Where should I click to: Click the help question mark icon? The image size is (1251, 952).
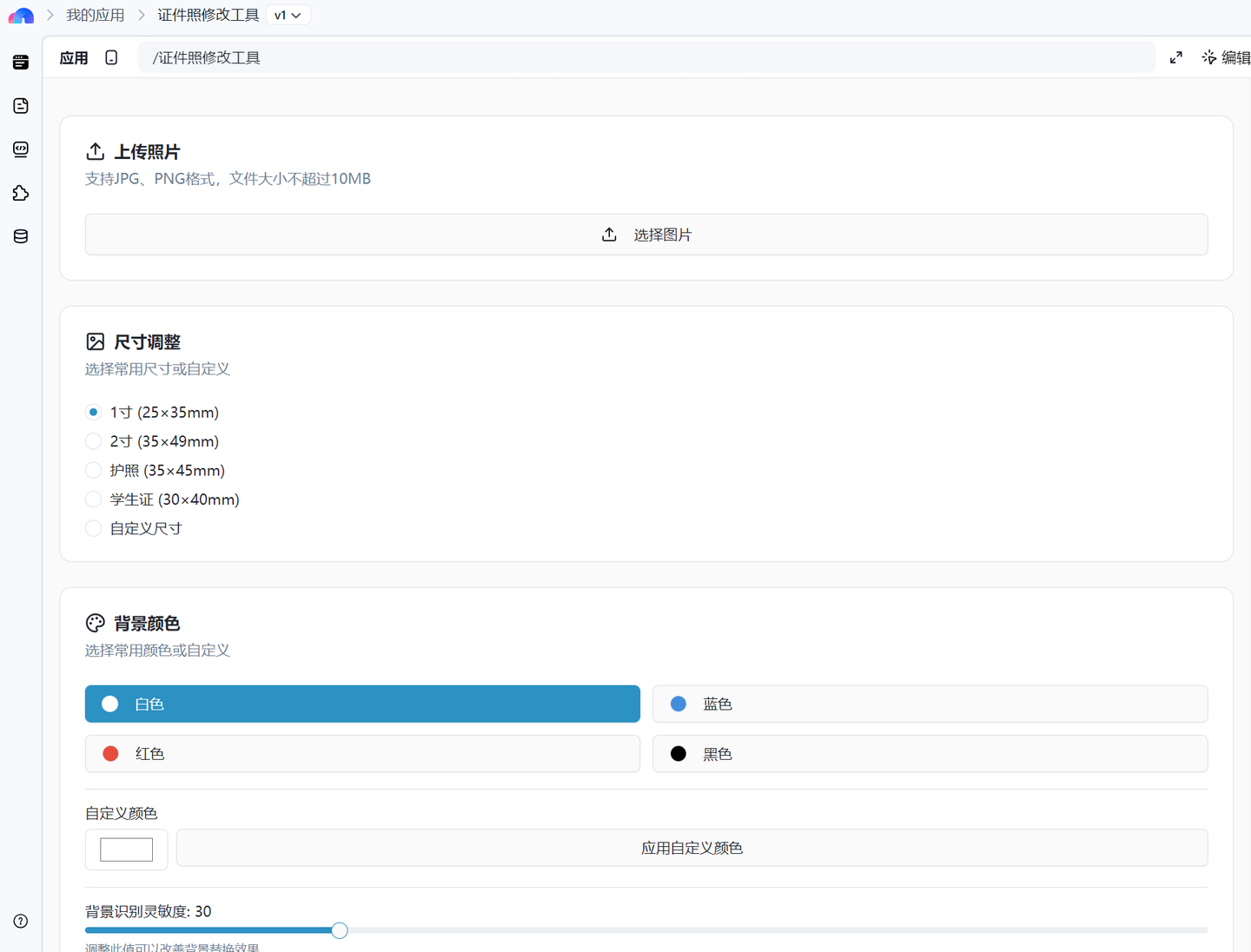[x=21, y=921]
